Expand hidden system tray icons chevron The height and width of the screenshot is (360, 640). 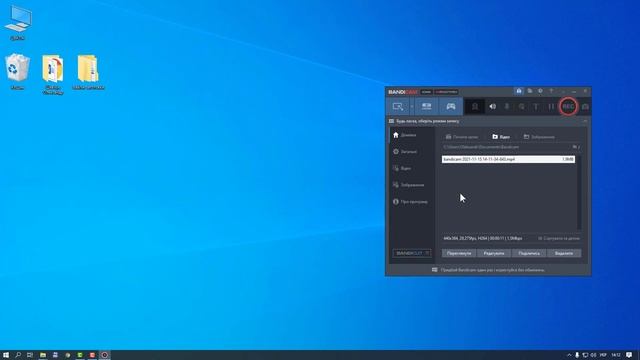click(x=569, y=355)
